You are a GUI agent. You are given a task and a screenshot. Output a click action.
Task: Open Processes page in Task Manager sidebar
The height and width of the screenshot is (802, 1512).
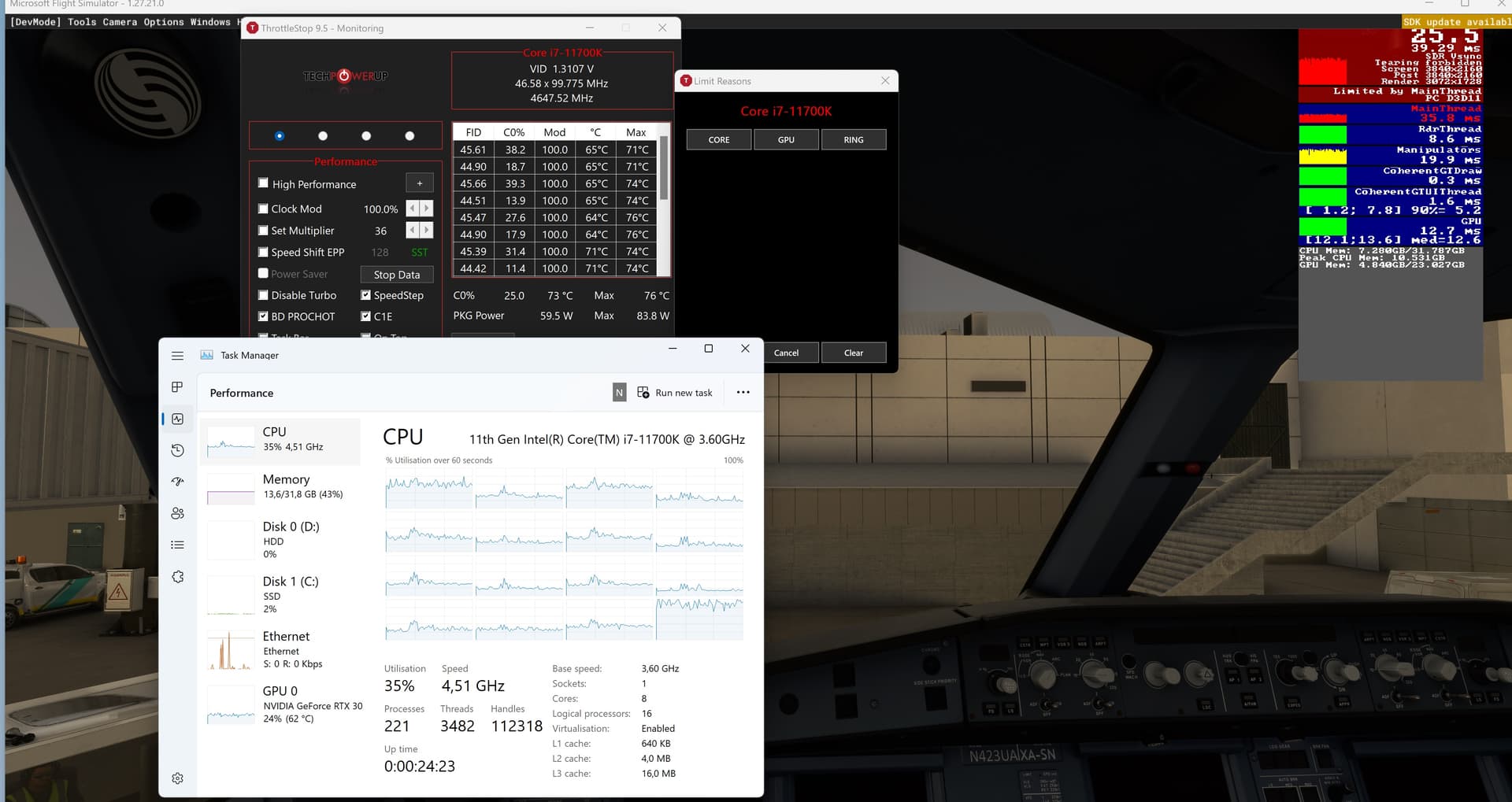pyautogui.click(x=177, y=387)
